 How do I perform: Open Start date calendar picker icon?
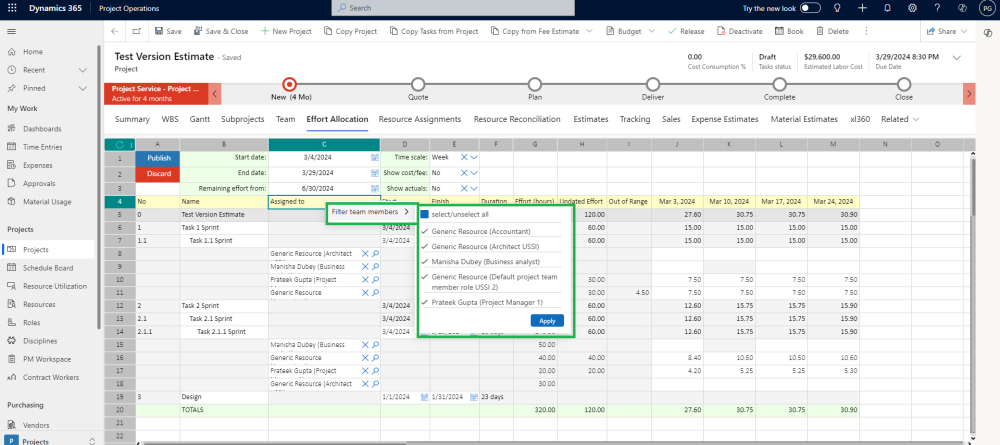(x=375, y=158)
